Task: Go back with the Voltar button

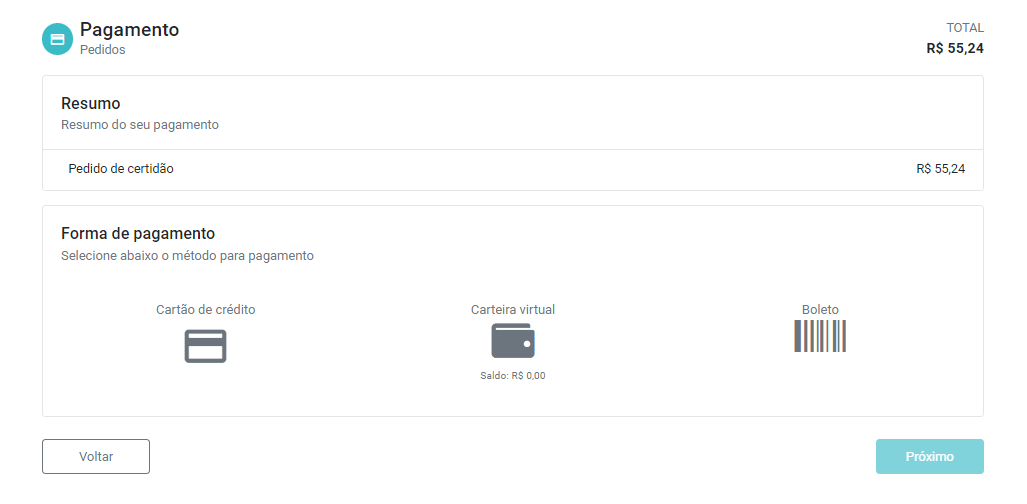Action: 96,457
